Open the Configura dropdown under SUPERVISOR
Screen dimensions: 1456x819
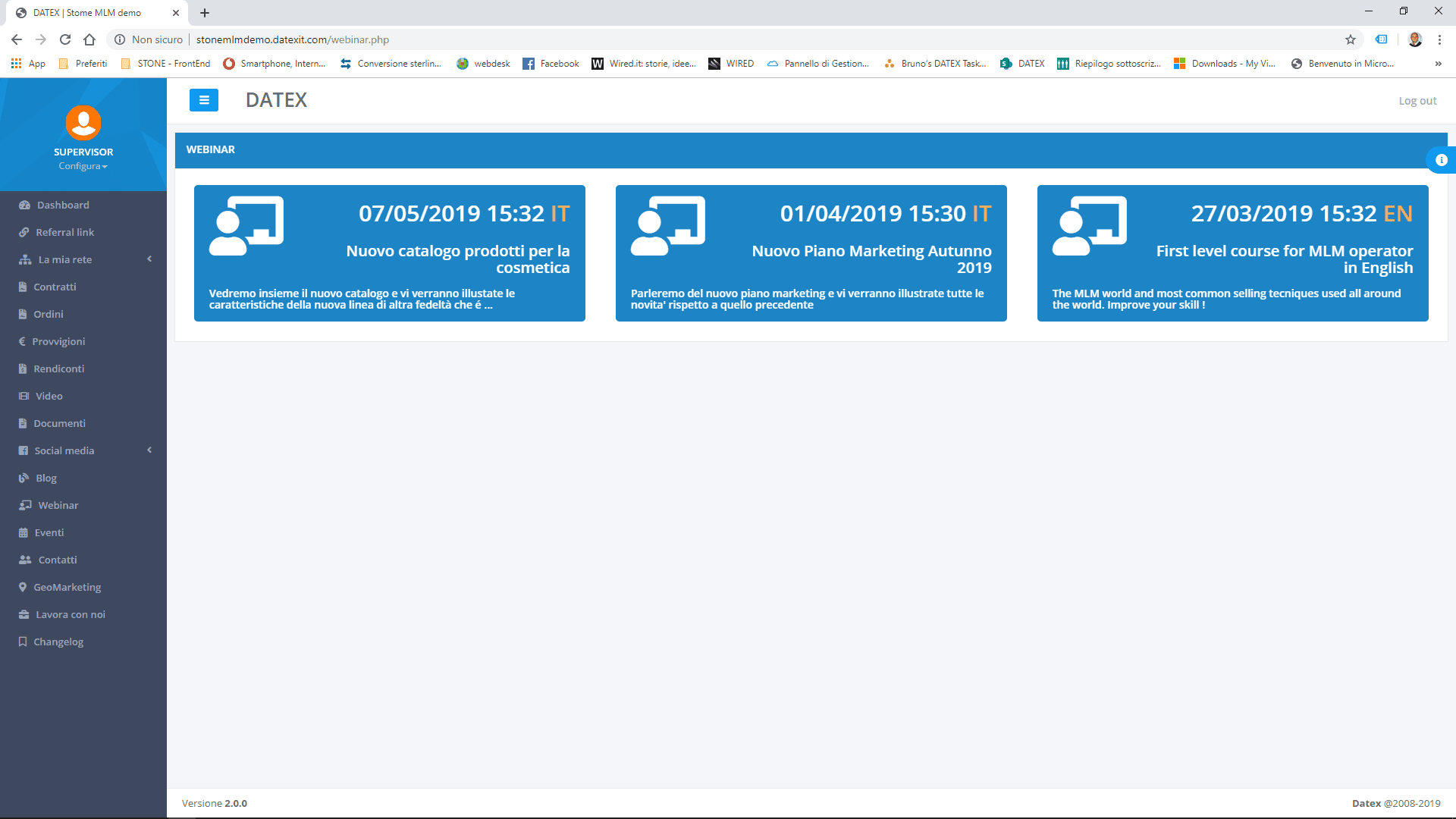coord(83,166)
